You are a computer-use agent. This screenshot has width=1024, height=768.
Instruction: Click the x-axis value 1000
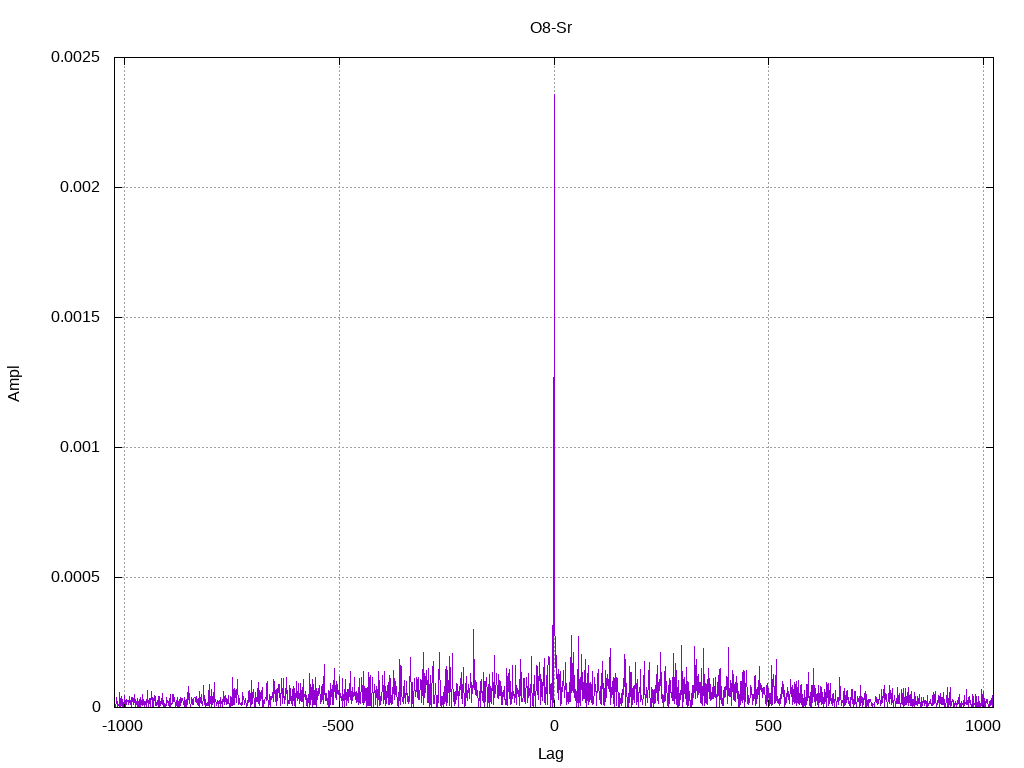(983, 726)
